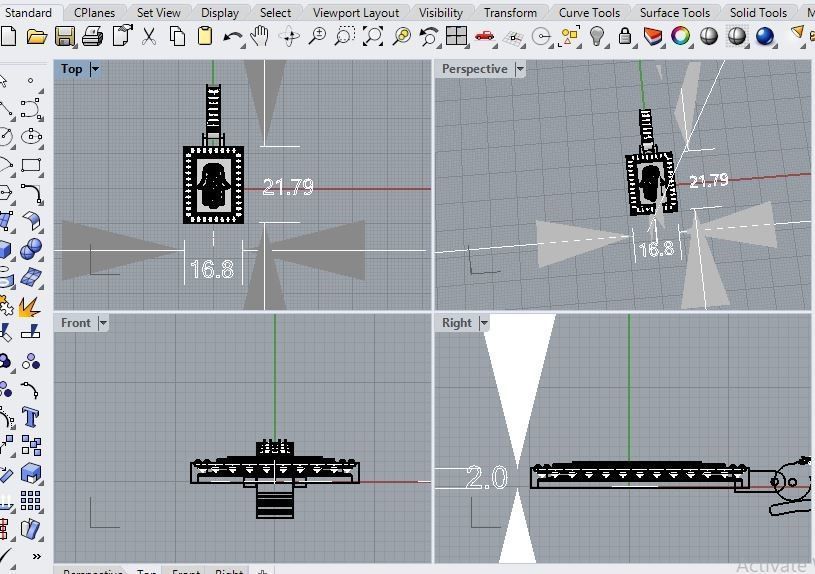Select the 16.8 dimension in Perspective viewport
This screenshot has width=815, height=574.
pyautogui.click(x=657, y=249)
